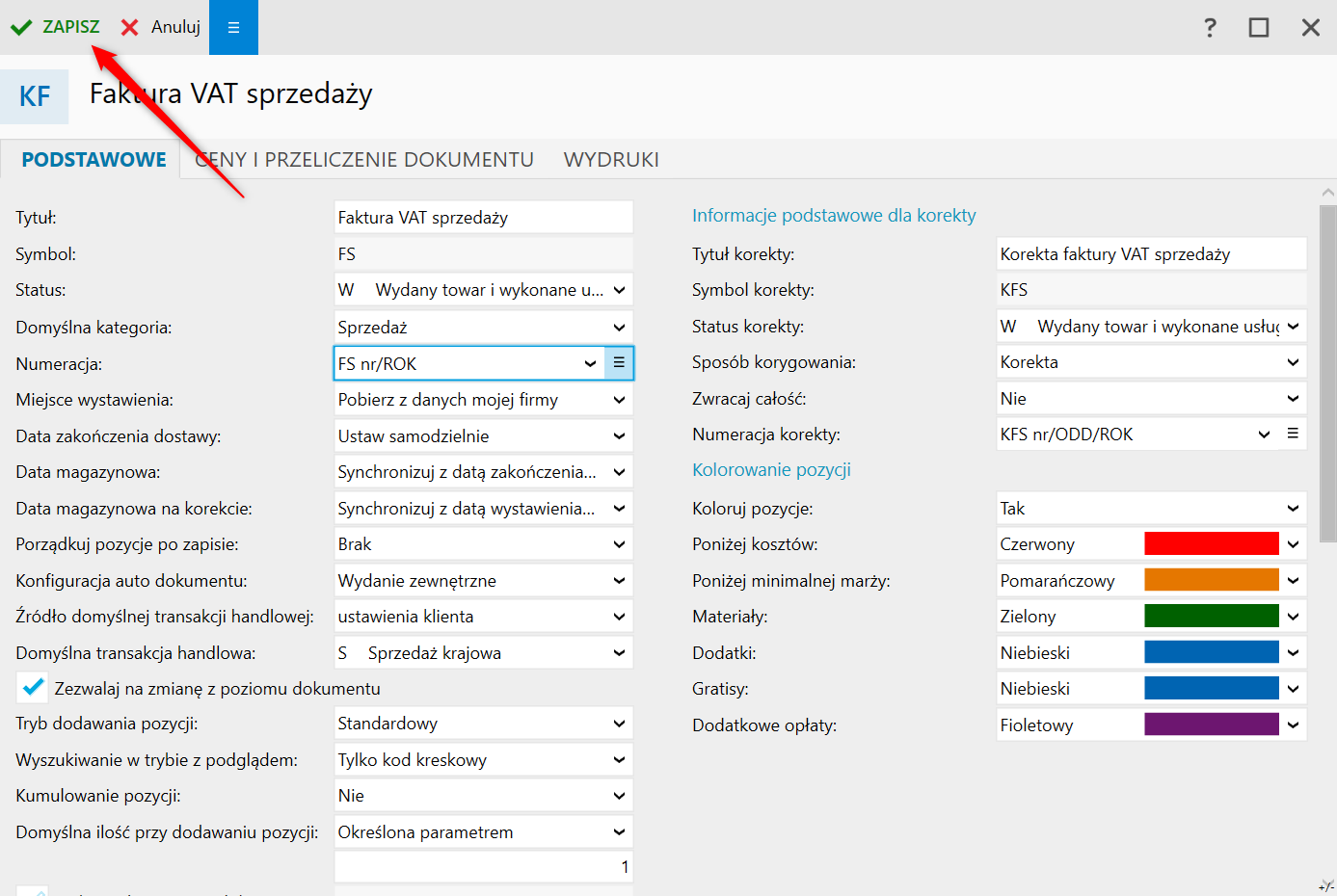
Task: Expand the Sposób korygowania dropdown
Action: pos(1293,362)
